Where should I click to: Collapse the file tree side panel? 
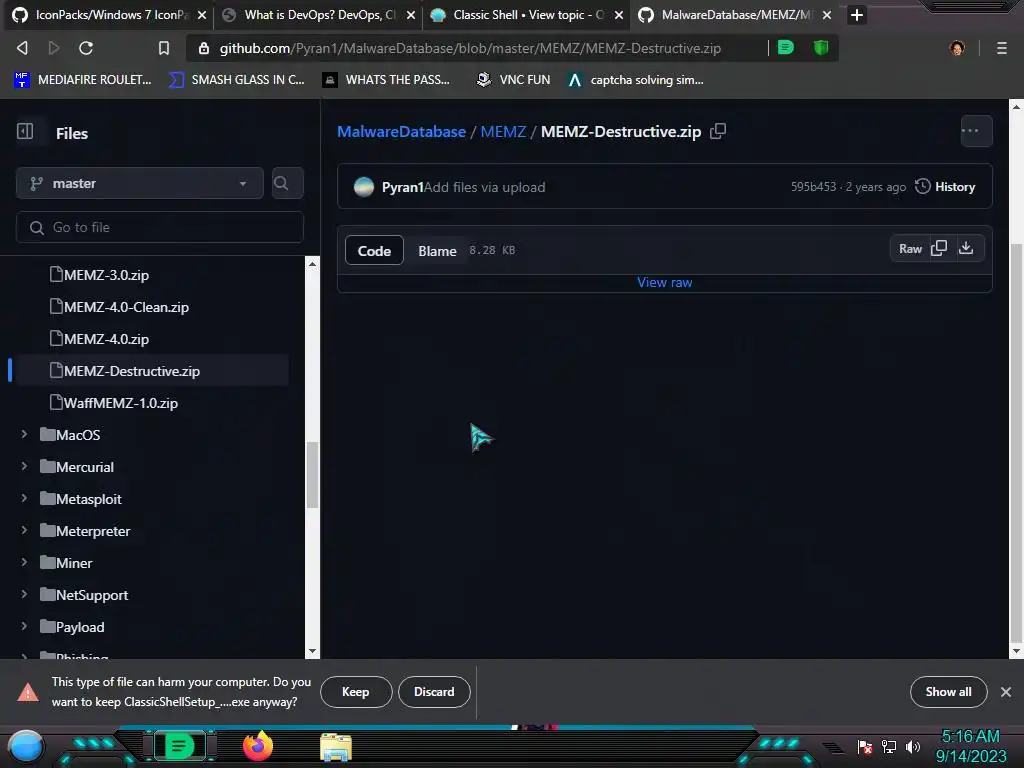point(25,131)
